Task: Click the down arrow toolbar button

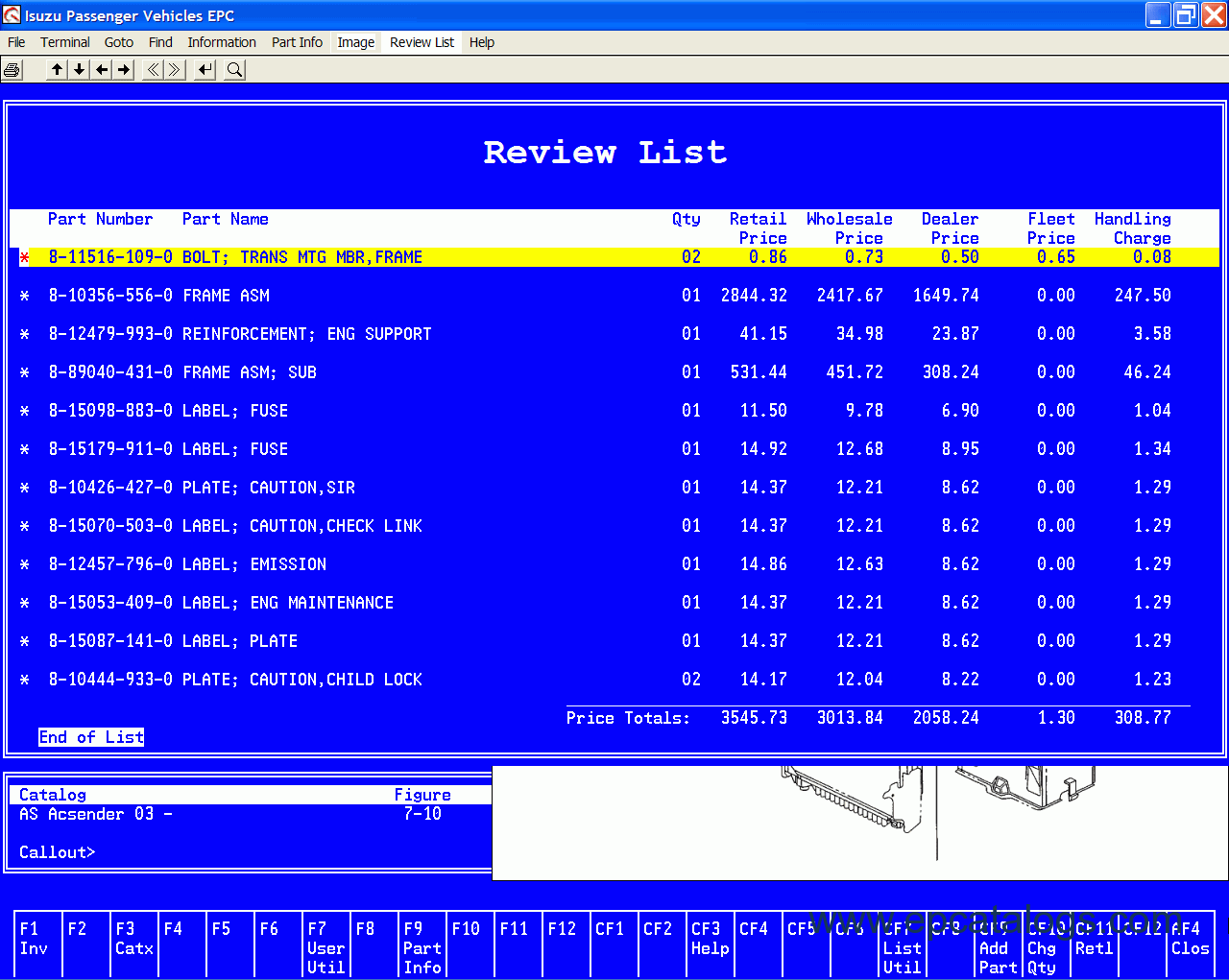Action: [x=80, y=69]
